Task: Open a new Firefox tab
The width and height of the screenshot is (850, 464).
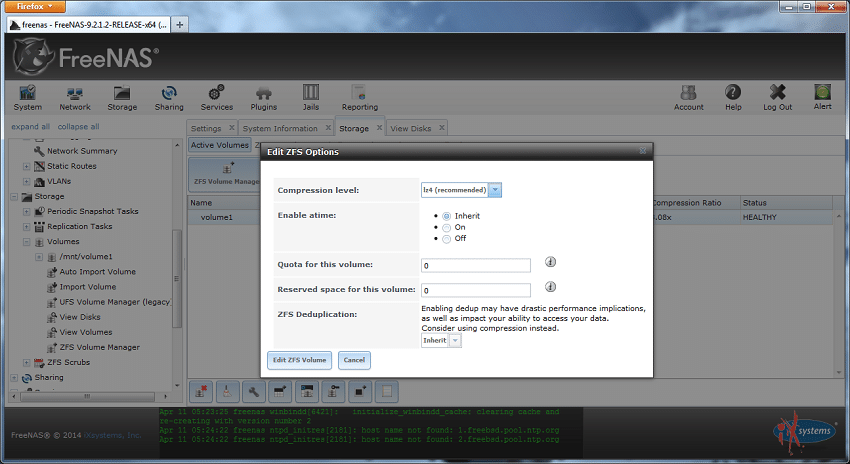Action: click(179, 24)
